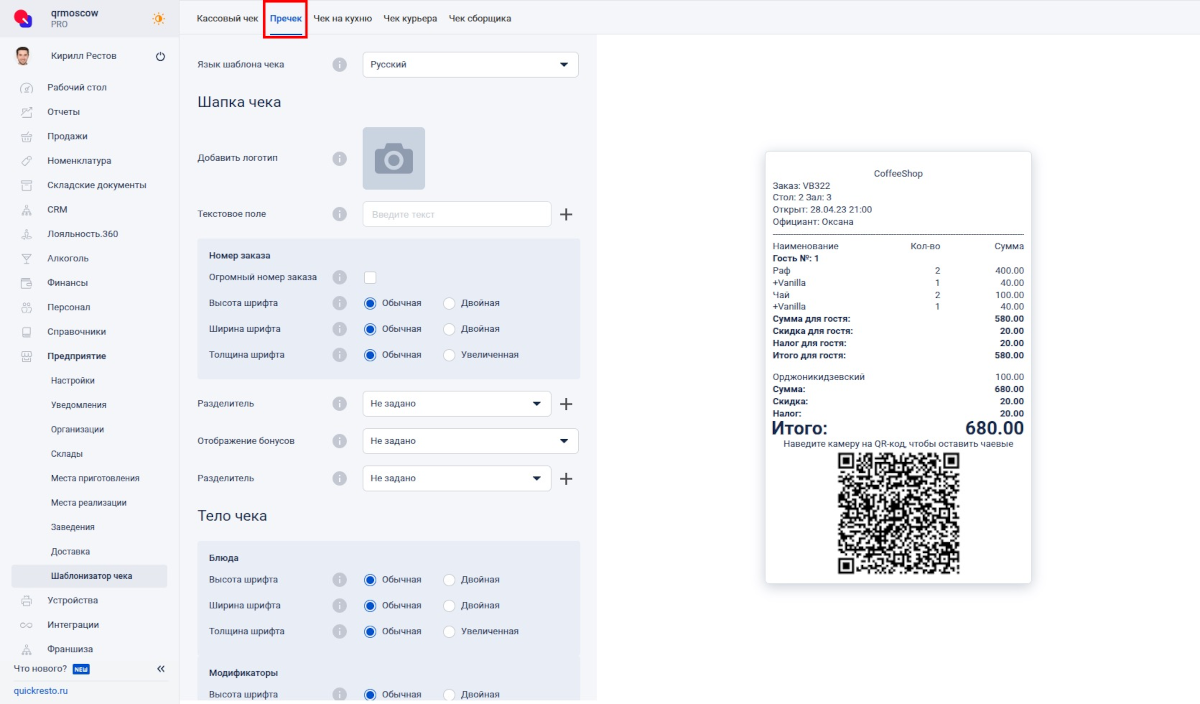Enable Огромный номер заказа checkbox
The image size is (1200, 704).
(x=370, y=277)
